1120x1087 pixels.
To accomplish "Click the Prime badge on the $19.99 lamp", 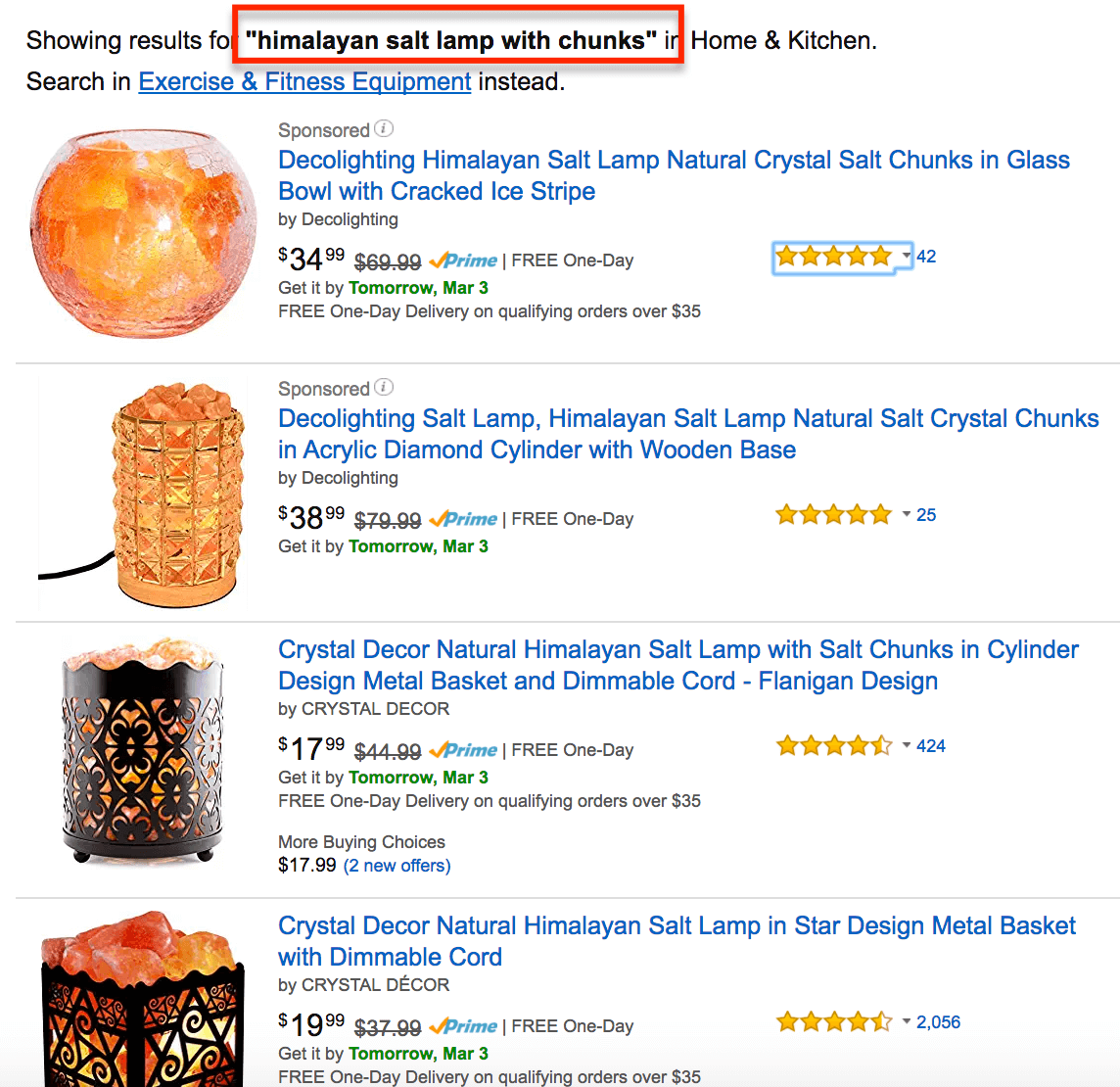I will (x=464, y=1026).
